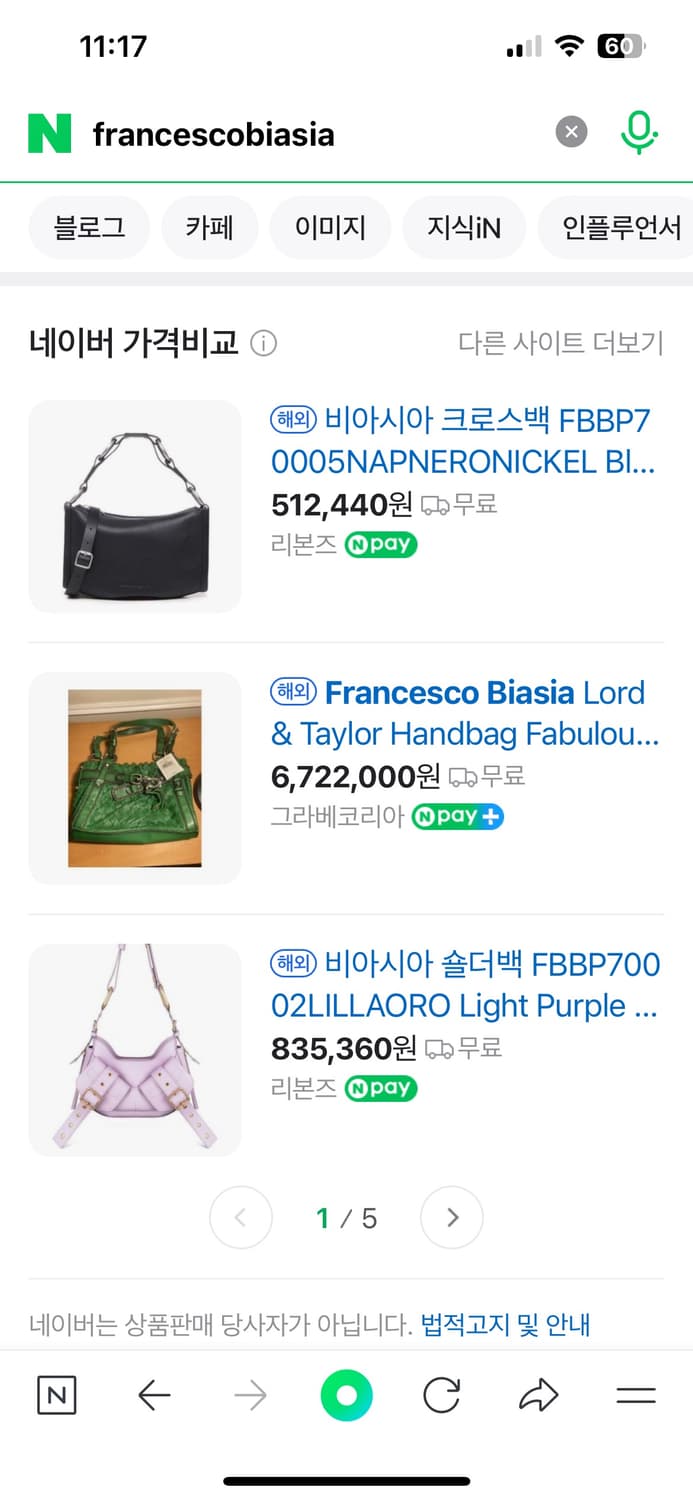Switch to the 이미지 tab
693x1500 pixels.
(330, 228)
